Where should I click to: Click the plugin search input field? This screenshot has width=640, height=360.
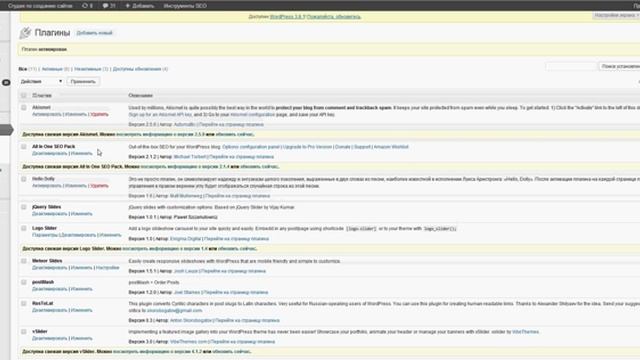point(571,66)
